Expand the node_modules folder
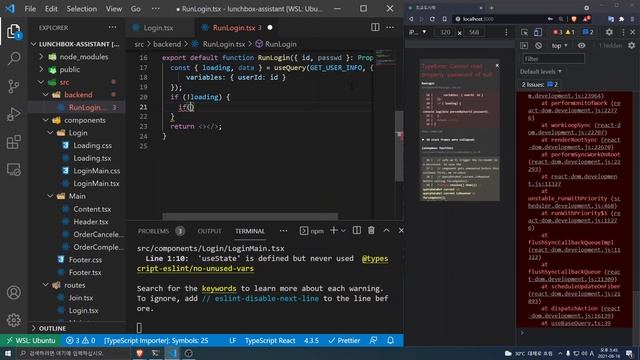The image size is (640, 360). 41,57
